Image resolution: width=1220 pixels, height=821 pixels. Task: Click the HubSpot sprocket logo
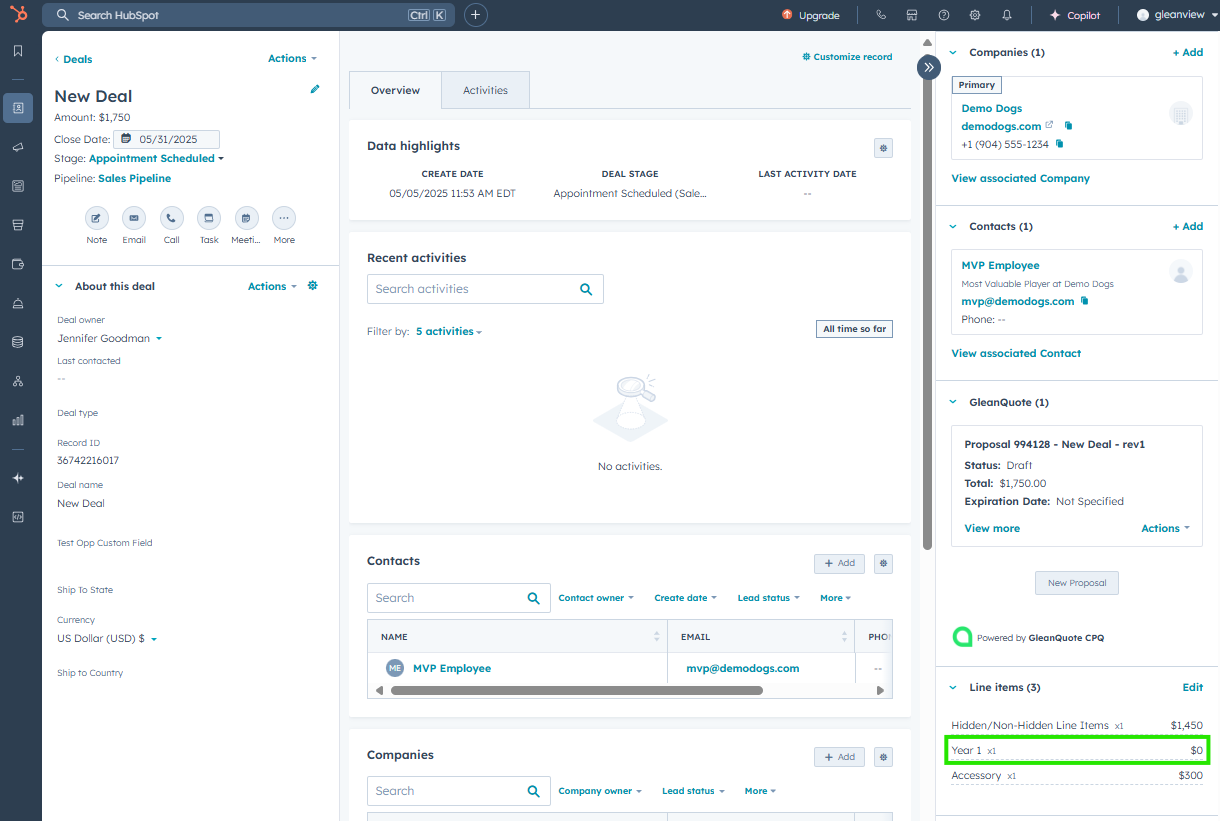tap(18, 15)
